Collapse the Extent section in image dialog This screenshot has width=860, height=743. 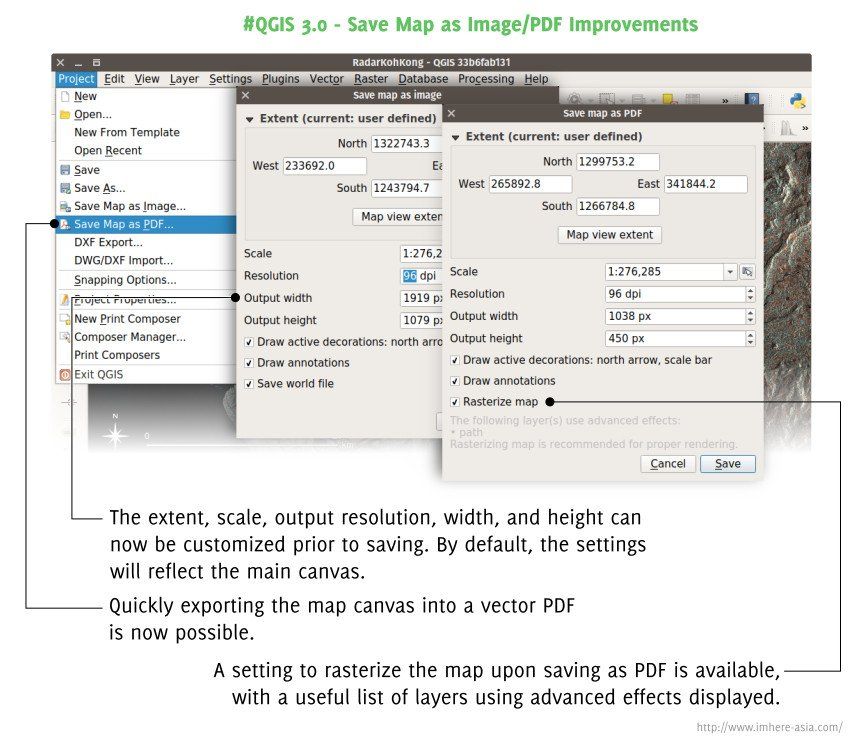tap(250, 118)
